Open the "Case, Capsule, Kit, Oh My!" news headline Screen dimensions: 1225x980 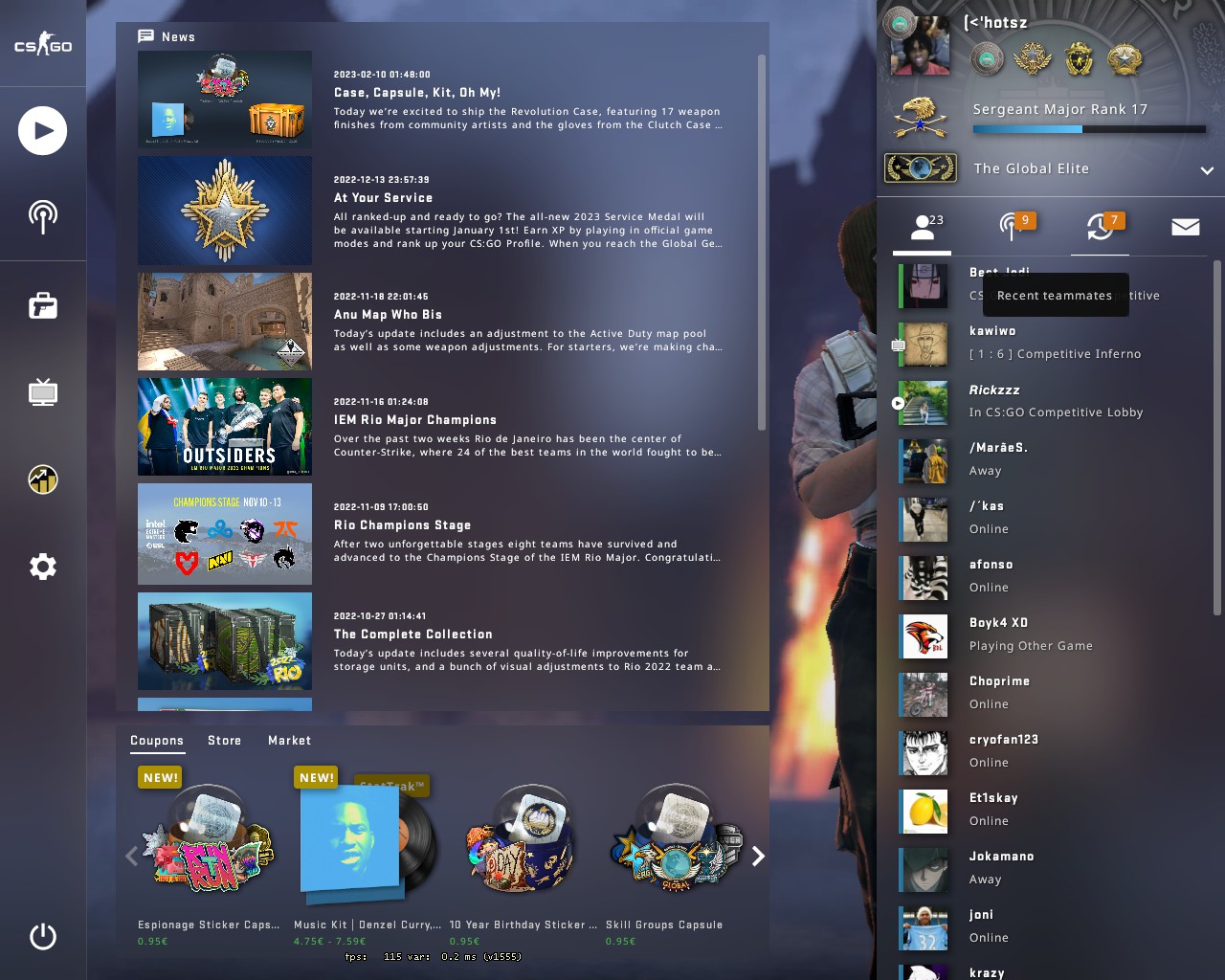(417, 93)
